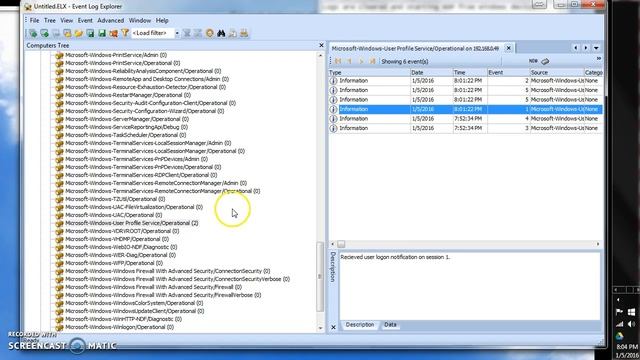
Task: Click the NEW indicator in the event toolbar
Action: click(x=533, y=61)
